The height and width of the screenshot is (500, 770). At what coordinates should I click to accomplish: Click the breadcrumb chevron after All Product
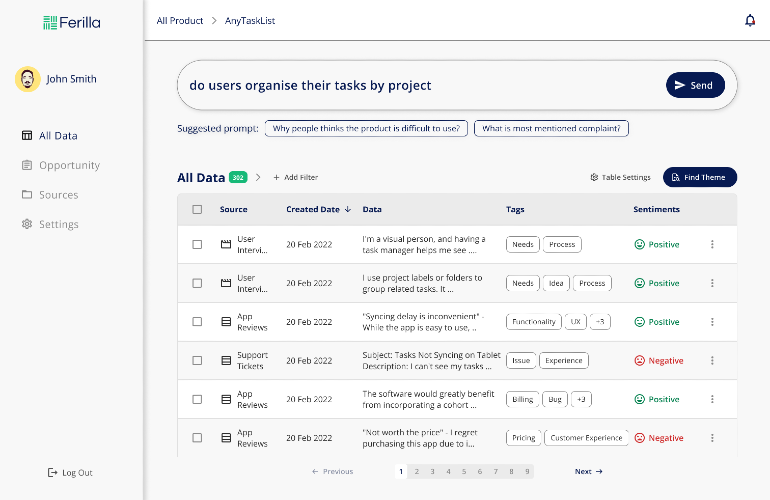[214, 21]
